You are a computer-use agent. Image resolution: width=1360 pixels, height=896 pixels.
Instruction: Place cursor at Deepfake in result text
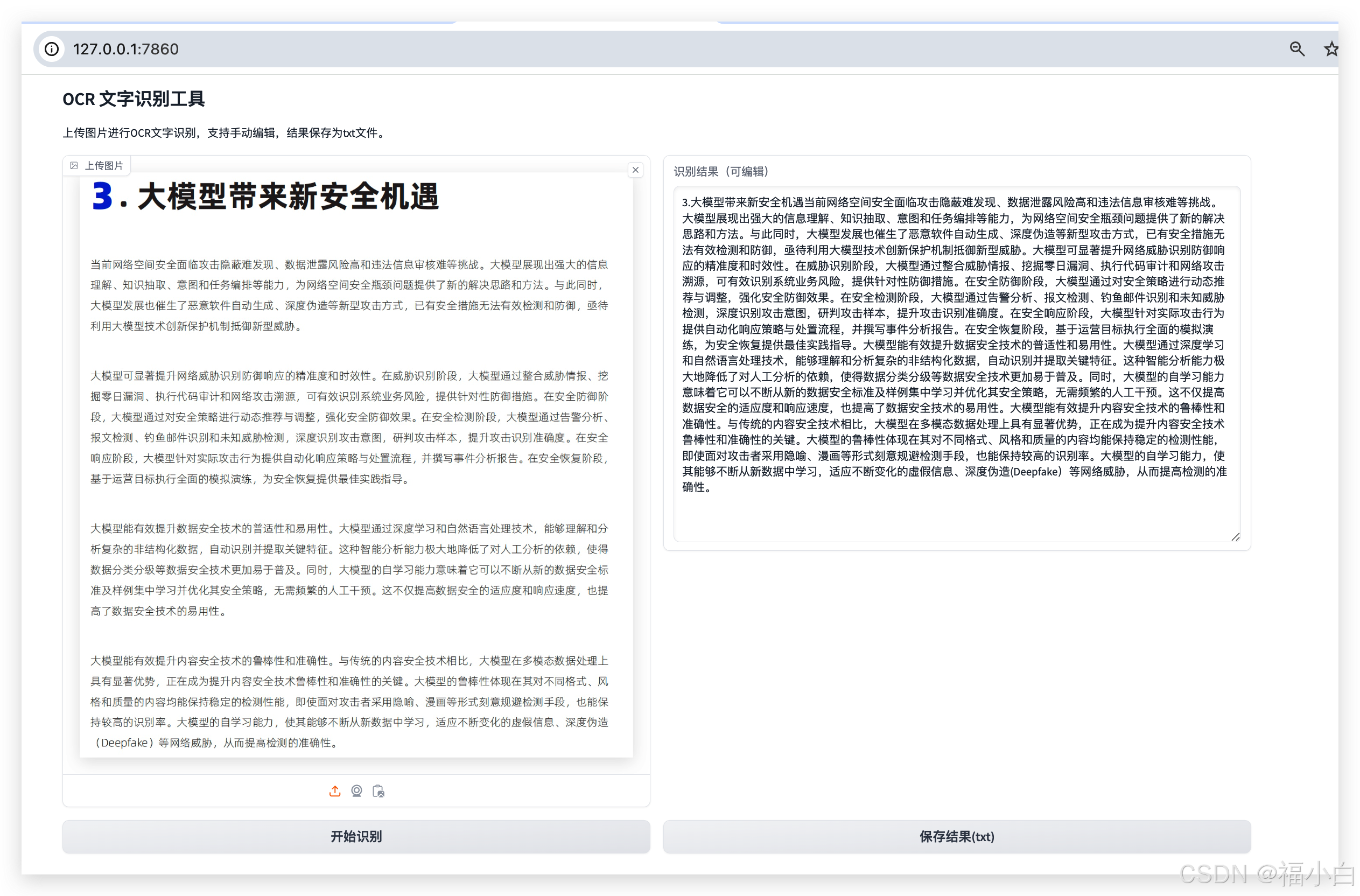point(1035,472)
